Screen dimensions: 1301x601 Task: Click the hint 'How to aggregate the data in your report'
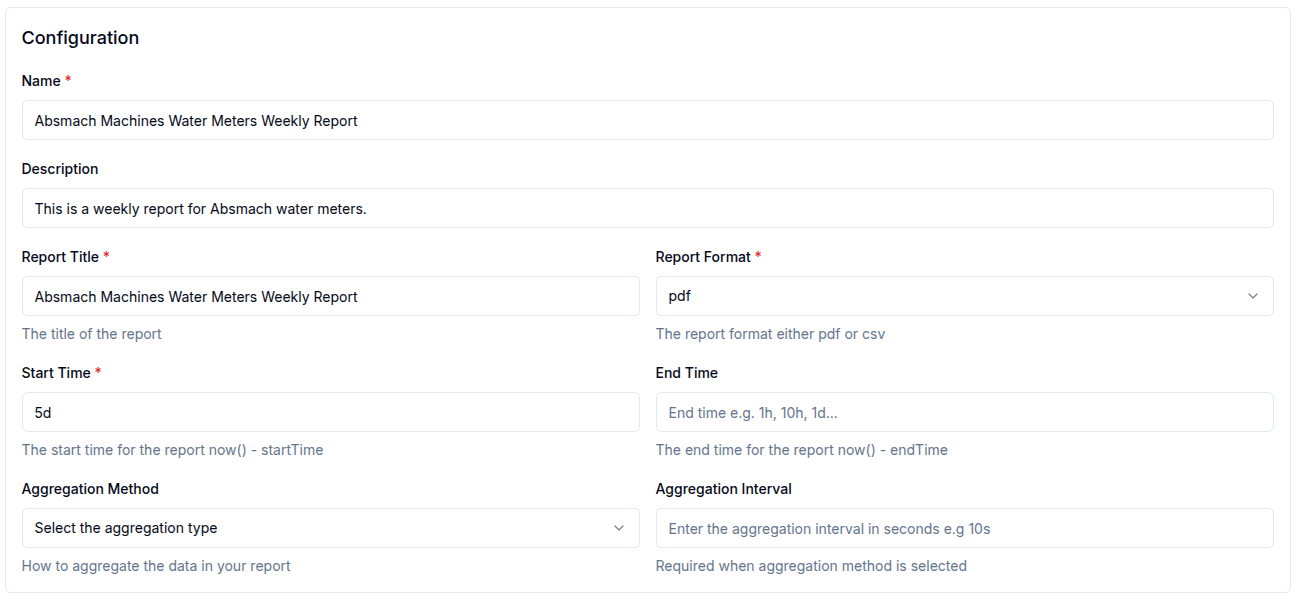tap(155, 565)
